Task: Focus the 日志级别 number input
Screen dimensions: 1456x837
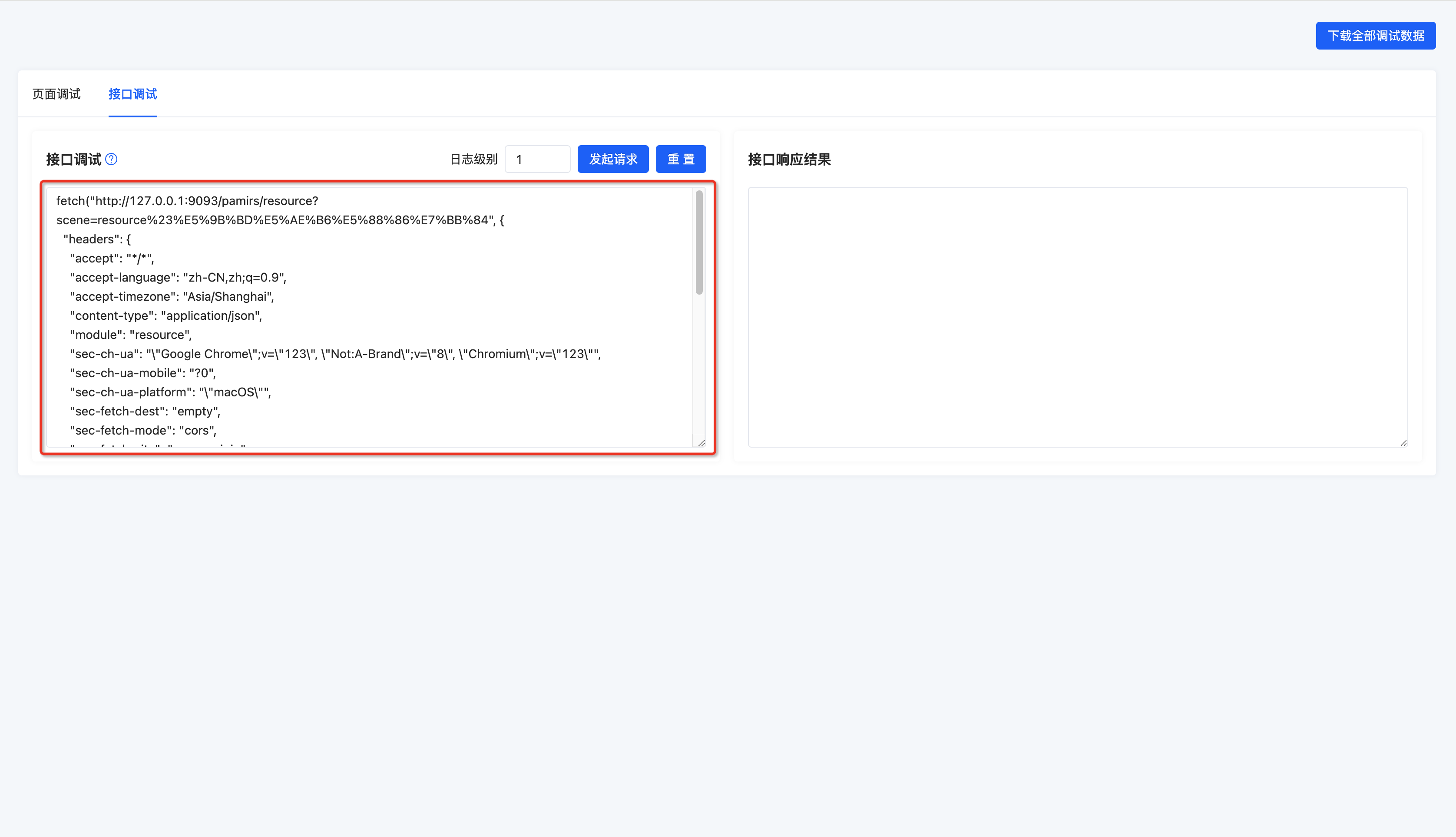Action: pos(537,159)
